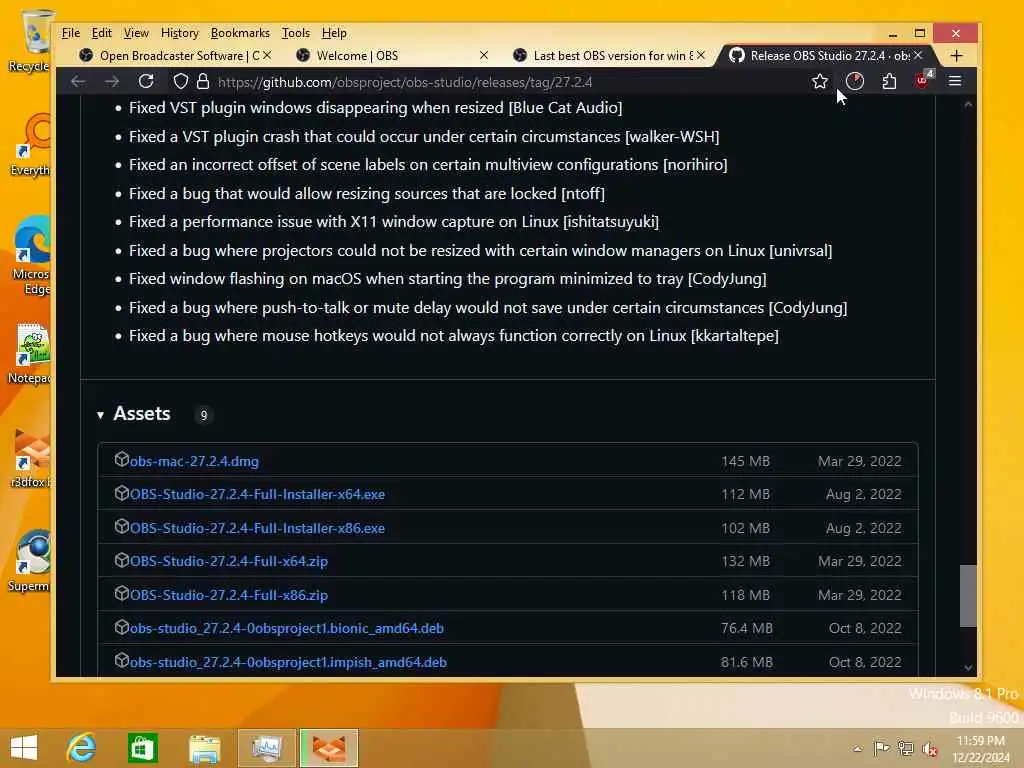Go back with the browser back arrow

point(78,82)
